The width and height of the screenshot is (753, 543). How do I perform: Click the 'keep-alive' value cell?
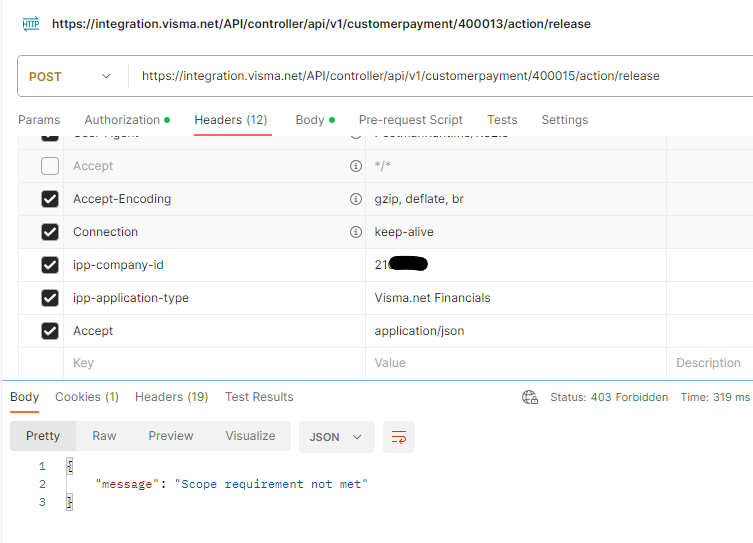click(516, 232)
